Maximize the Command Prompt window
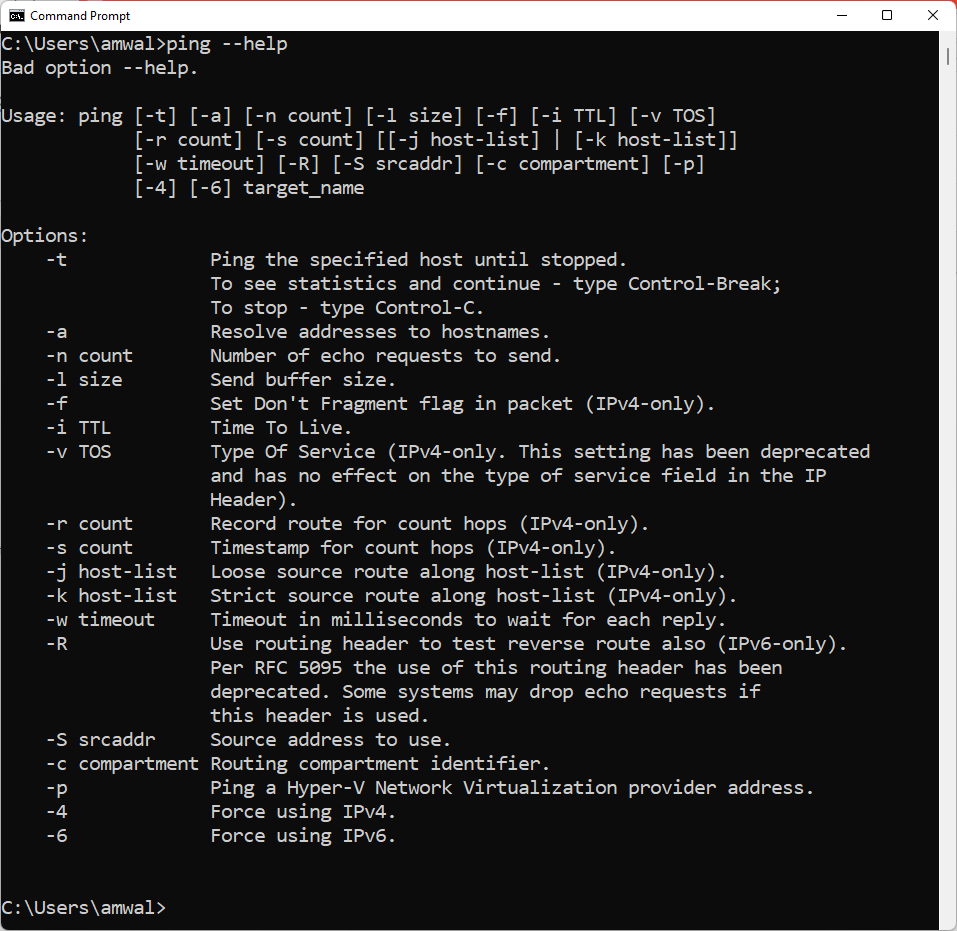The height and width of the screenshot is (931, 957). [x=887, y=16]
